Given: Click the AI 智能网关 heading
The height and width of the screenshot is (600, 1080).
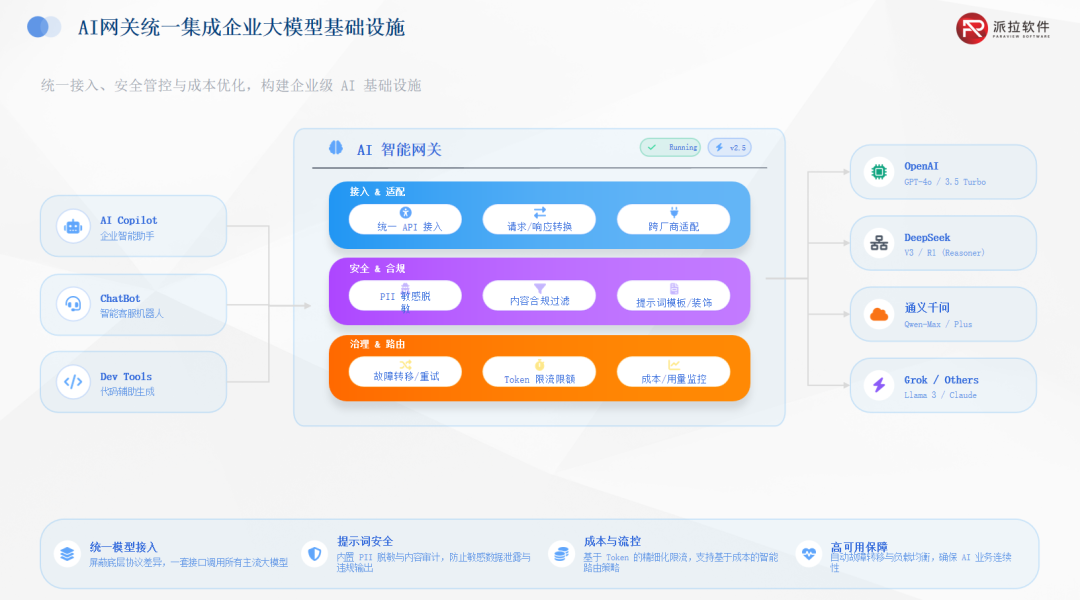Looking at the screenshot, I should pos(399,149).
